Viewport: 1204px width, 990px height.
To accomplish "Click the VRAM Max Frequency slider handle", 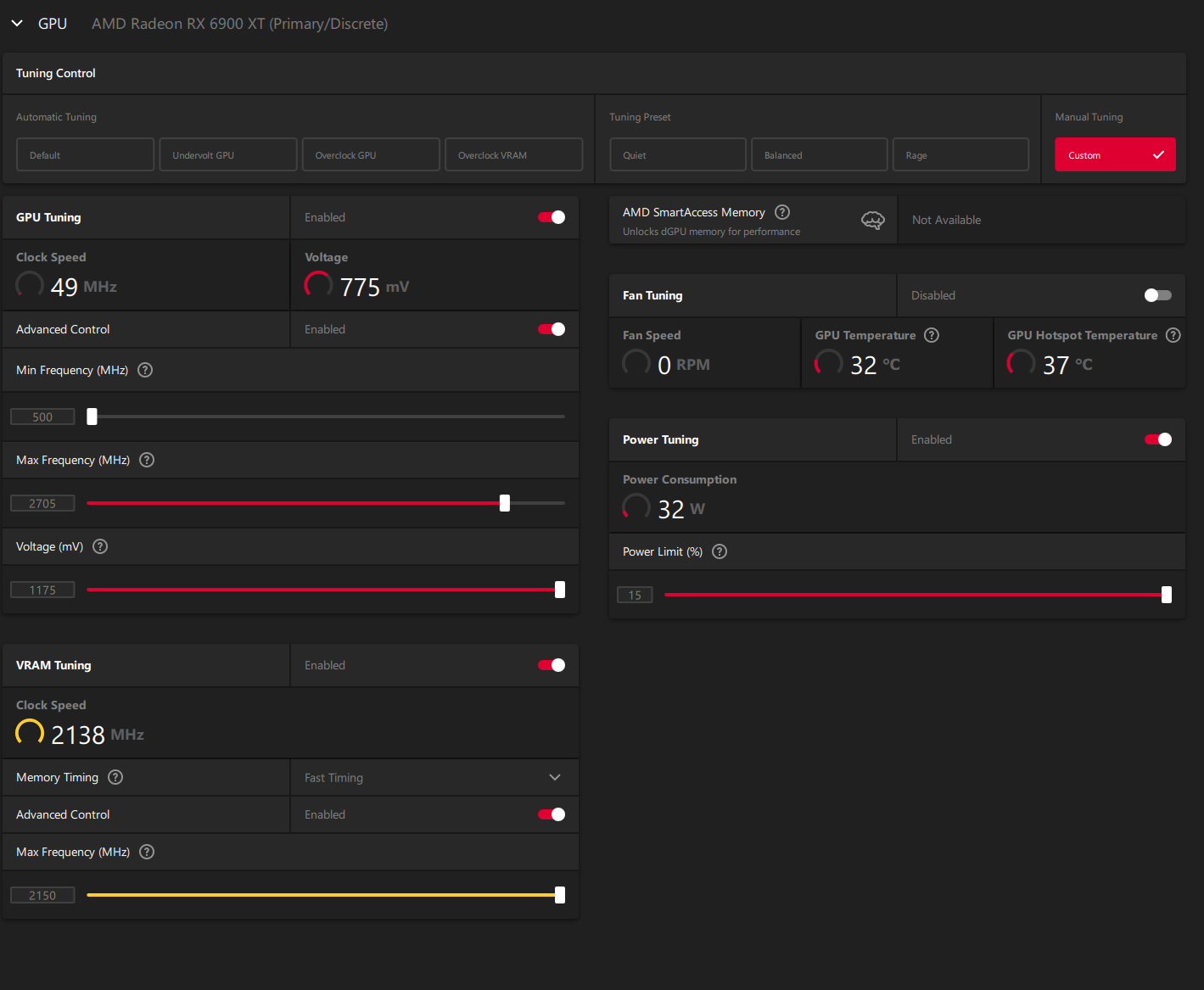I will coord(560,895).
